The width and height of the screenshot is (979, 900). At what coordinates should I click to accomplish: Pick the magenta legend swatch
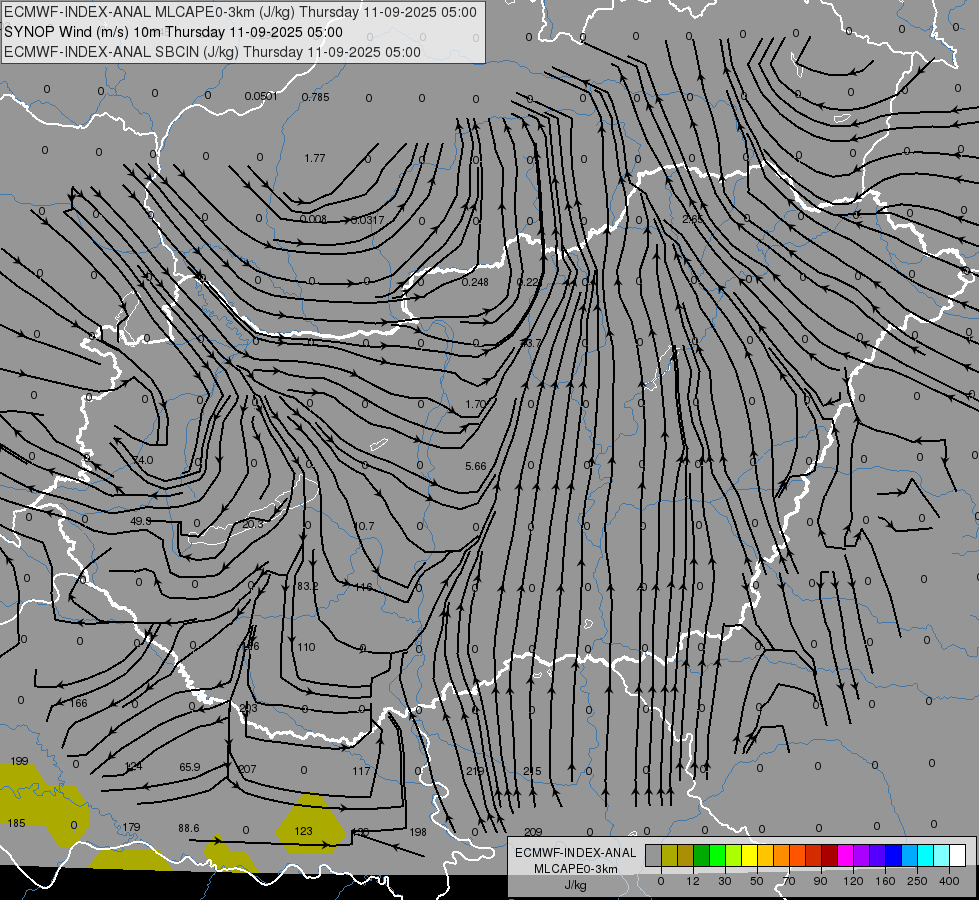pyautogui.click(x=846, y=855)
